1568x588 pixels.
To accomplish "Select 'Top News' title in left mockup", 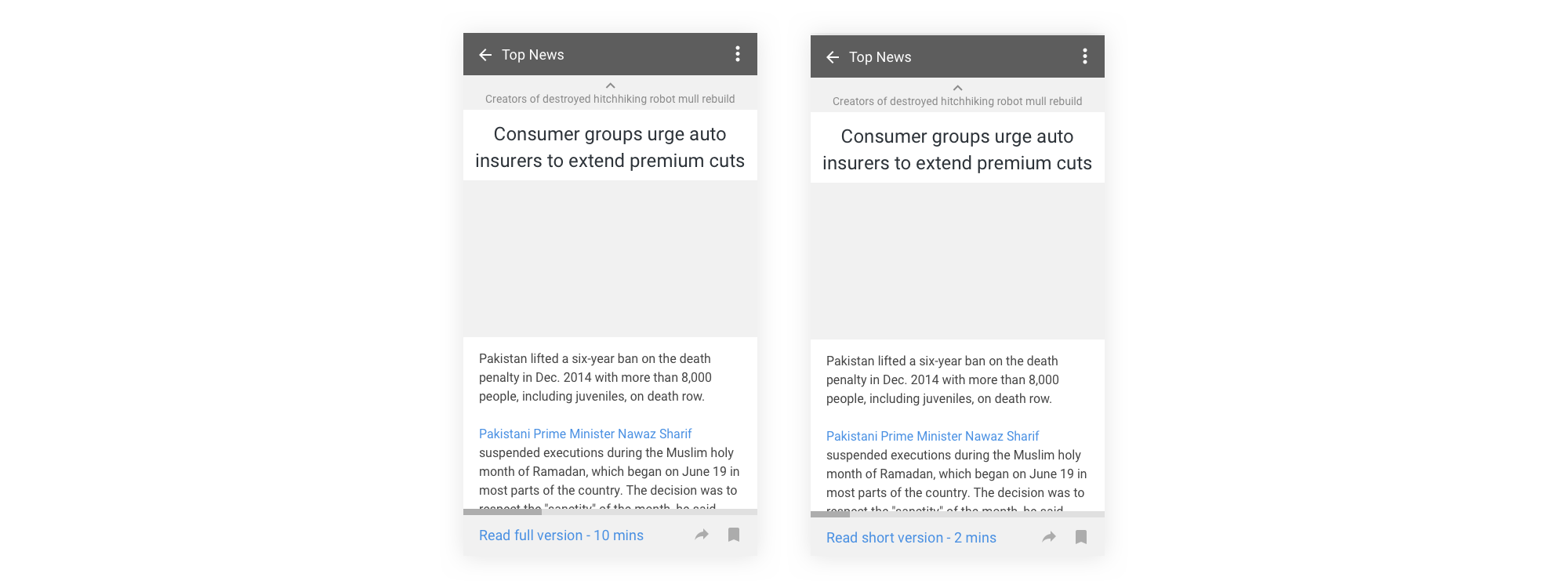I will point(533,55).
